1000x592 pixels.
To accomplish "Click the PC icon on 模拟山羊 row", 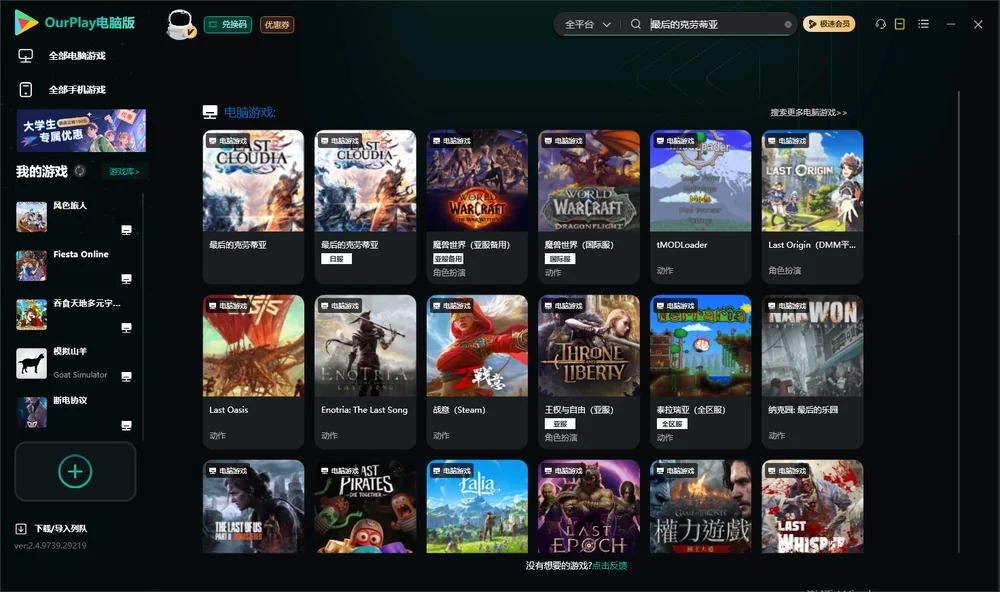I will (126, 376).
